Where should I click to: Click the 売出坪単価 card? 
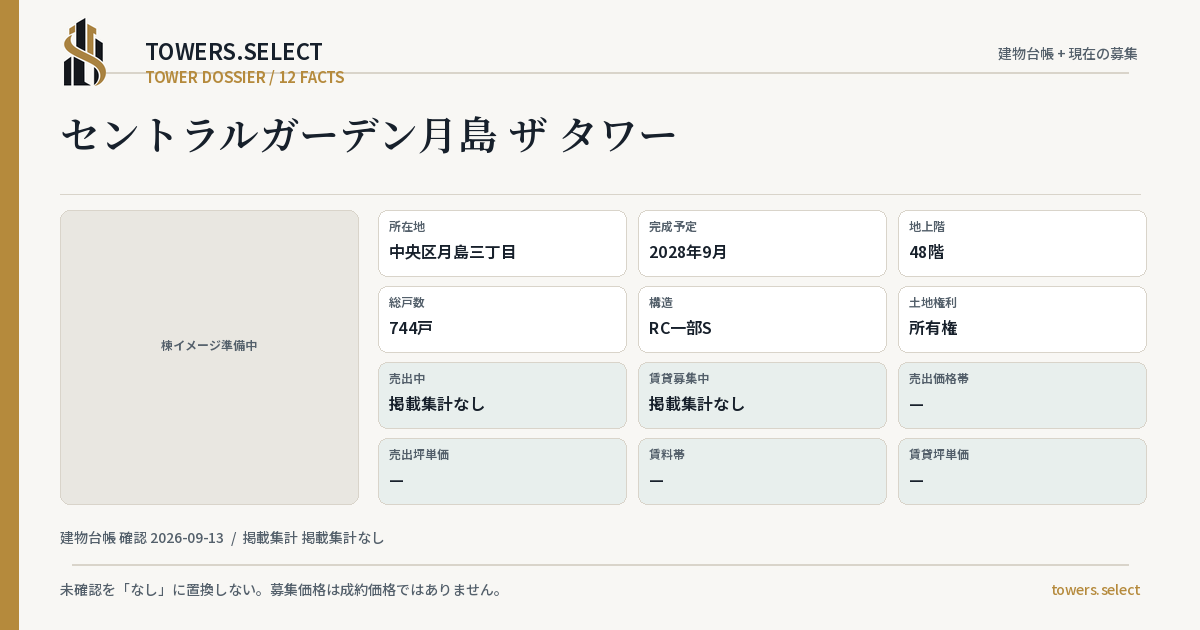(502, 471)
